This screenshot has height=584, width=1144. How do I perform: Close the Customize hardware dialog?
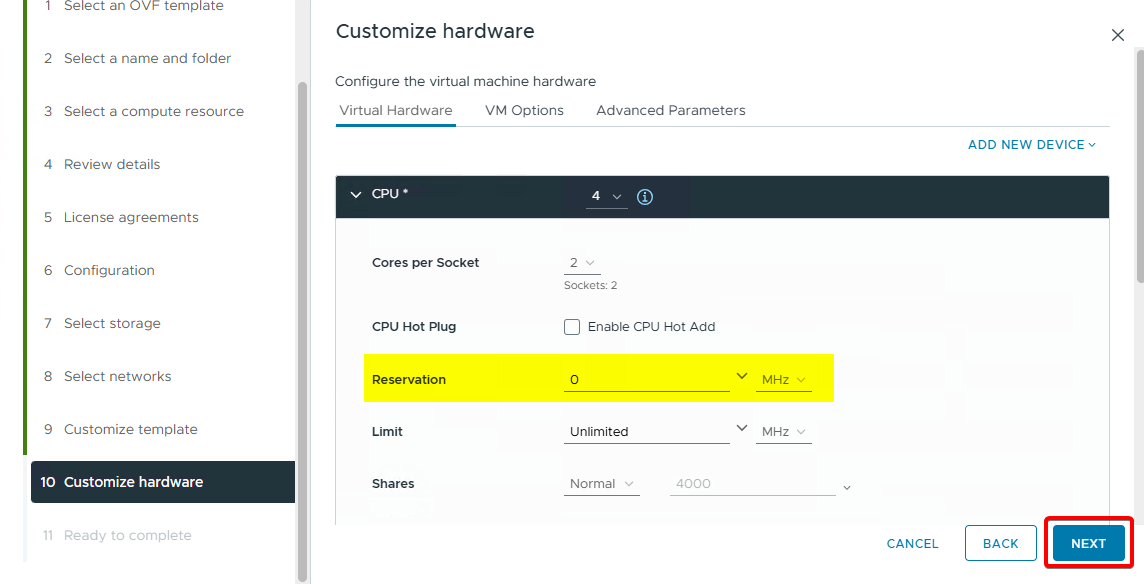(x=1117, y=35)
